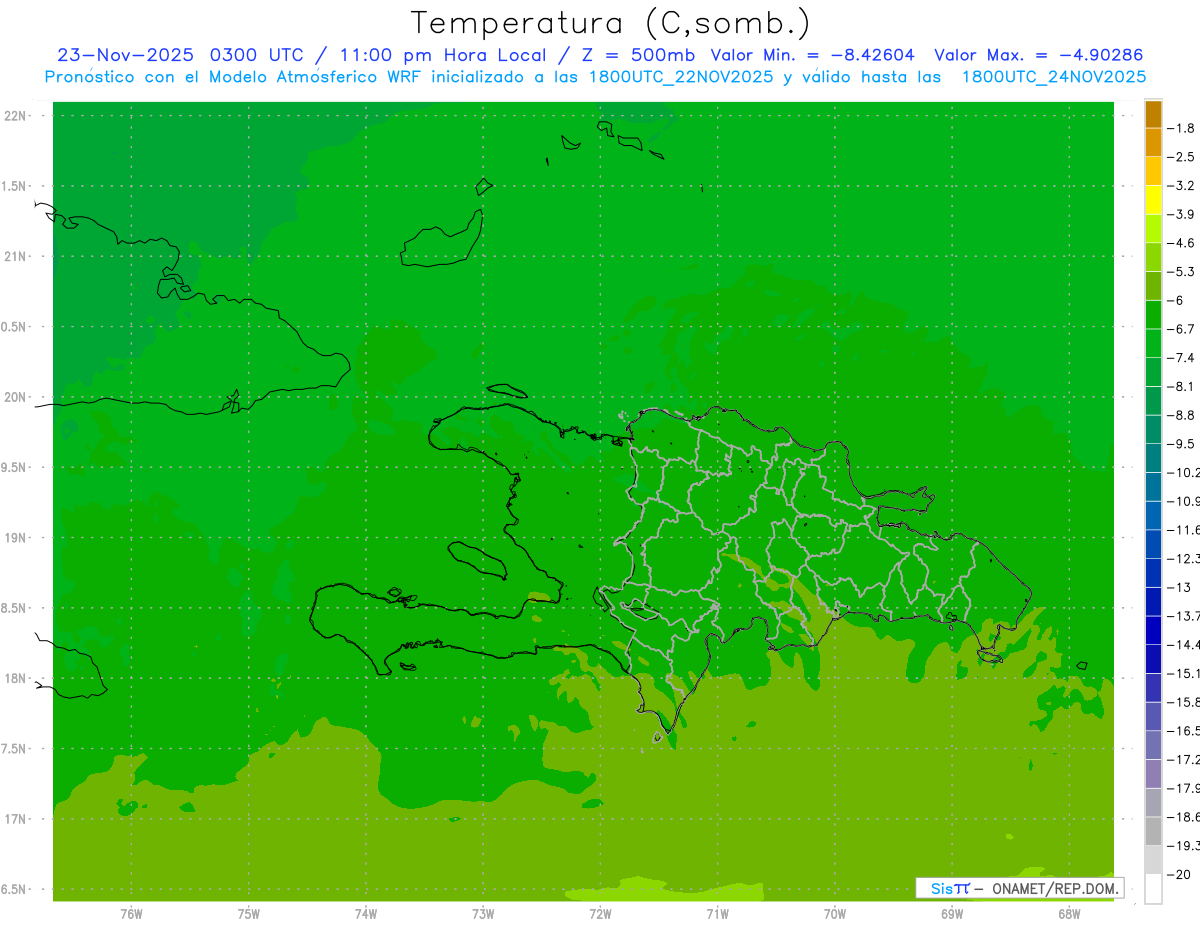The image size is (1200, 927).
Task: Click the 73W longitude axis label
Action: tap(483, 914)
